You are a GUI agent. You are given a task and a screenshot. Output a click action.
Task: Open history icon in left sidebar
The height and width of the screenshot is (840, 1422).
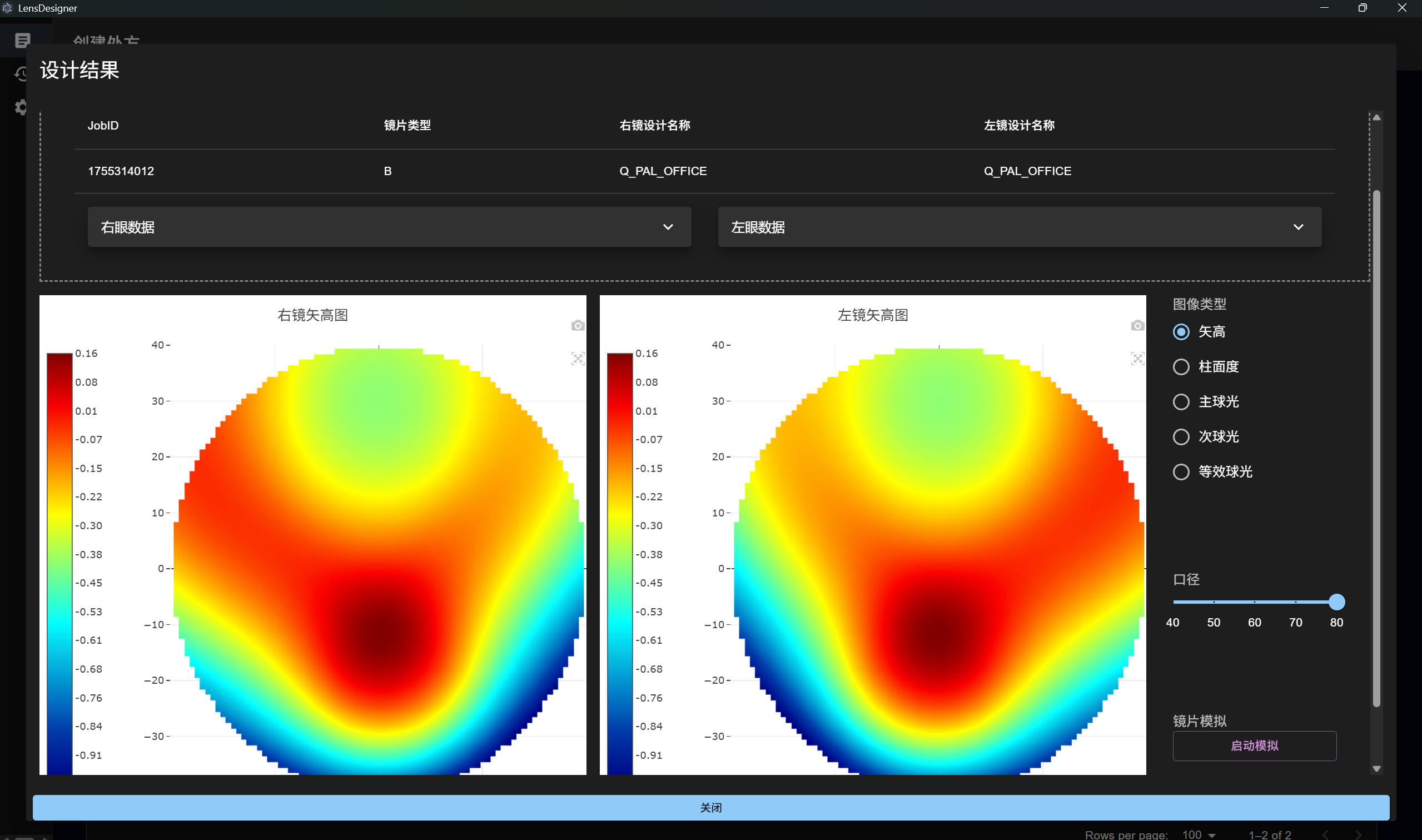[22, 73]
